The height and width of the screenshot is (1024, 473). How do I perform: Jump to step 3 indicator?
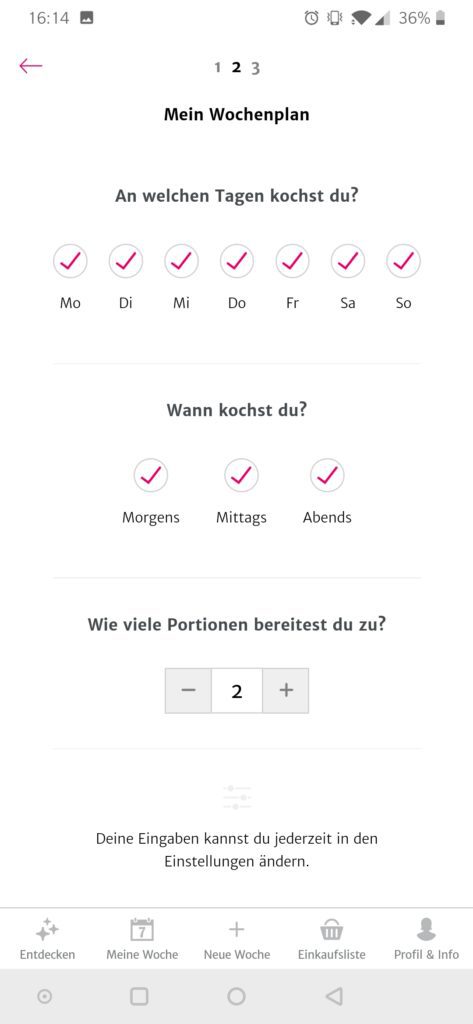pyautogui.click(x=255, y=68)
